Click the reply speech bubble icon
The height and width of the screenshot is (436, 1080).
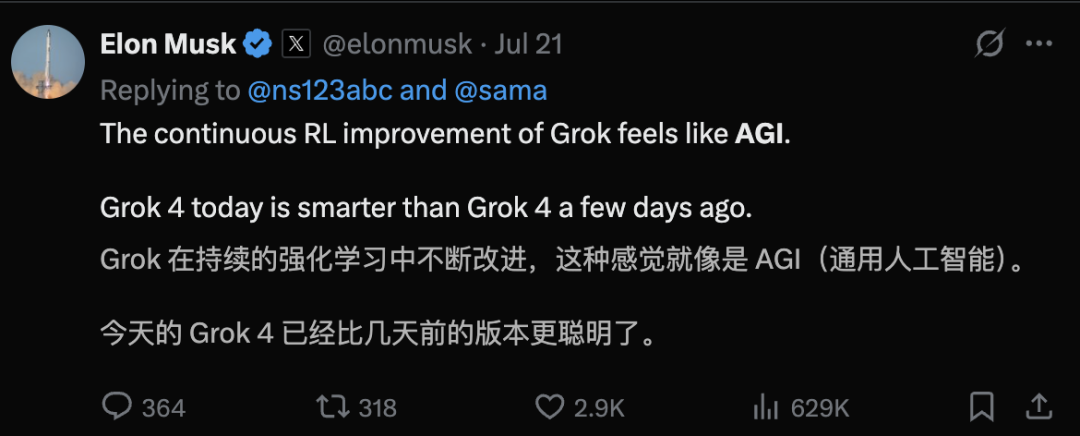tap(118, 406)
